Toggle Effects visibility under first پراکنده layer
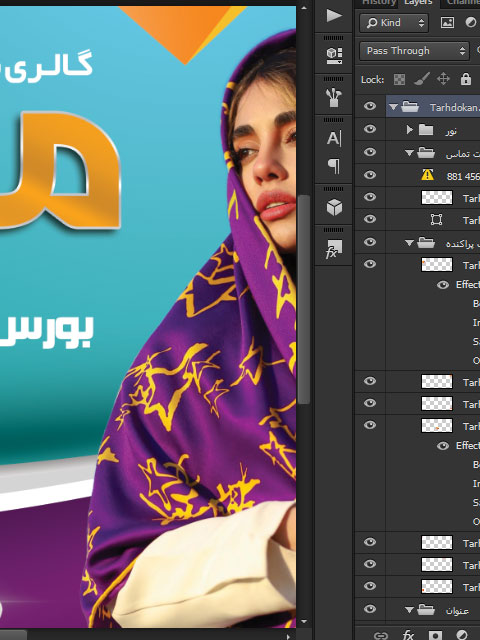This screenshot has width=480, height=640. click(x=442, y=285)
